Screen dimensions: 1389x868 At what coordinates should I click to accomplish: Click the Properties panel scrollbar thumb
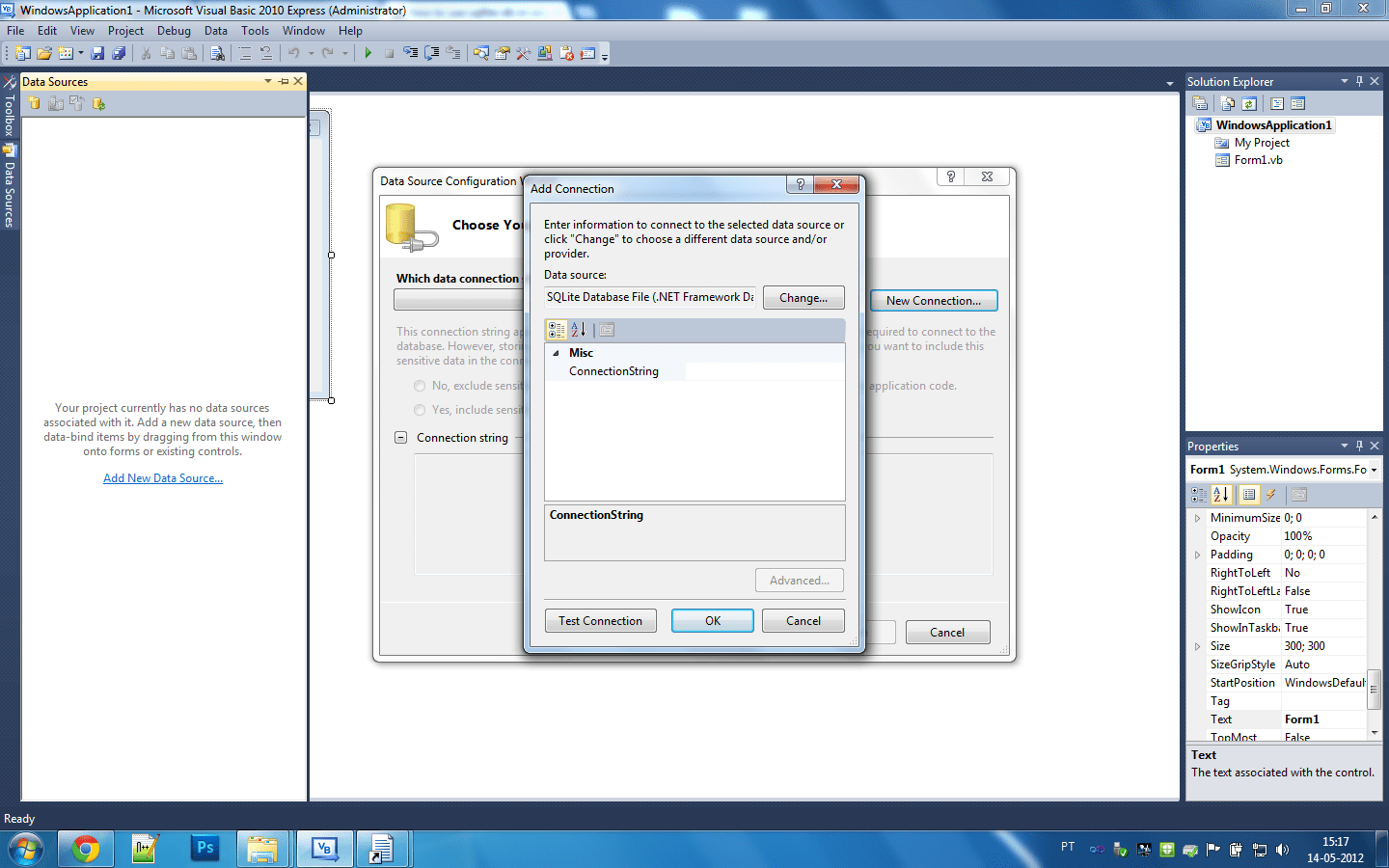pos(1375,690)
